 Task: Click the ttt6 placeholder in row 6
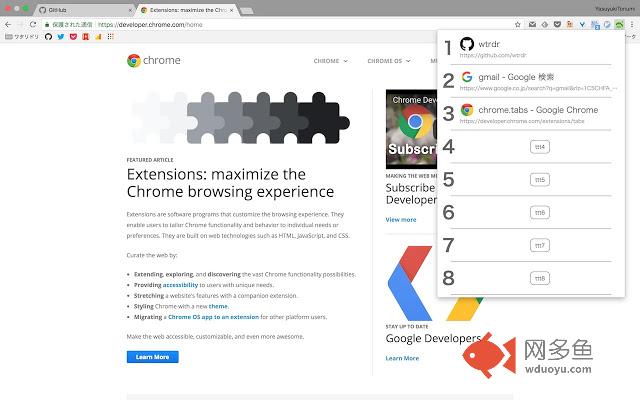[540, 212]
